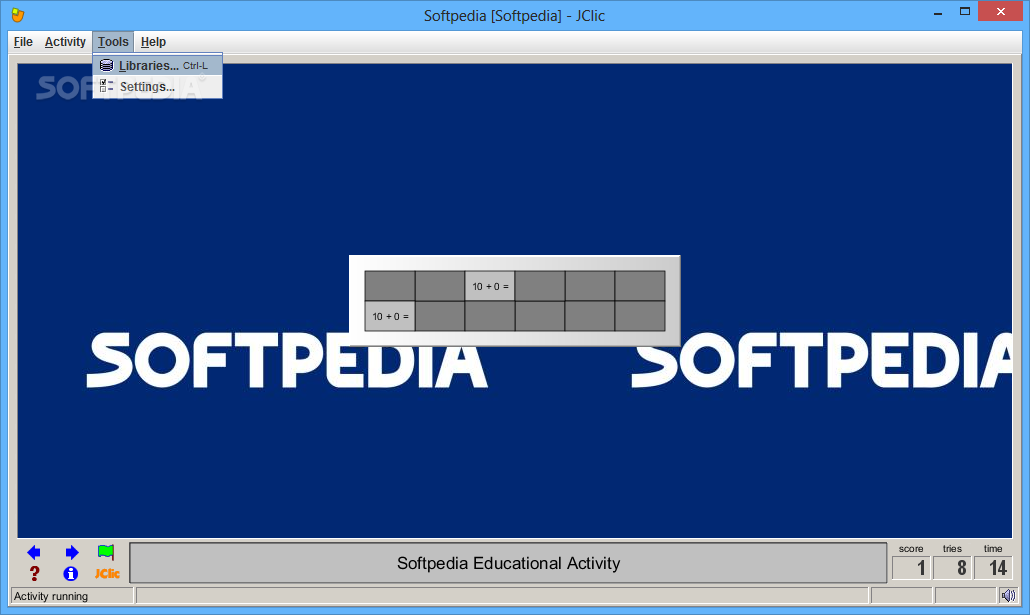
Task: Click the score counter showing 1
Action: pos(911,568)
